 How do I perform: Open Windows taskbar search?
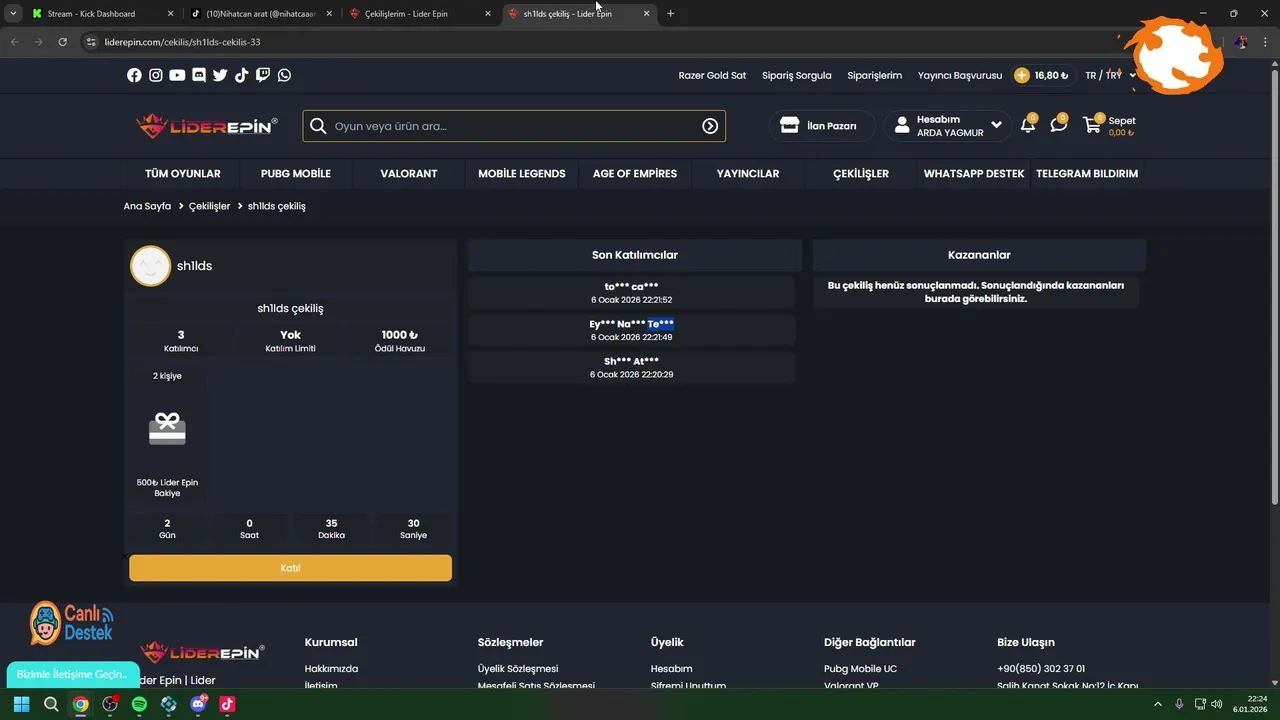pos(51,704)
